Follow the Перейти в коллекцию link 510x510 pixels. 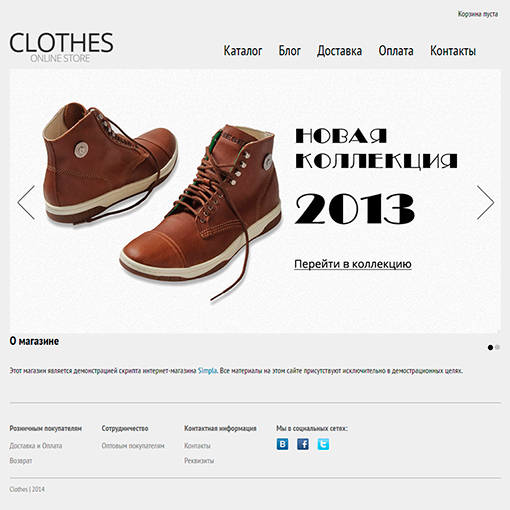353,264
